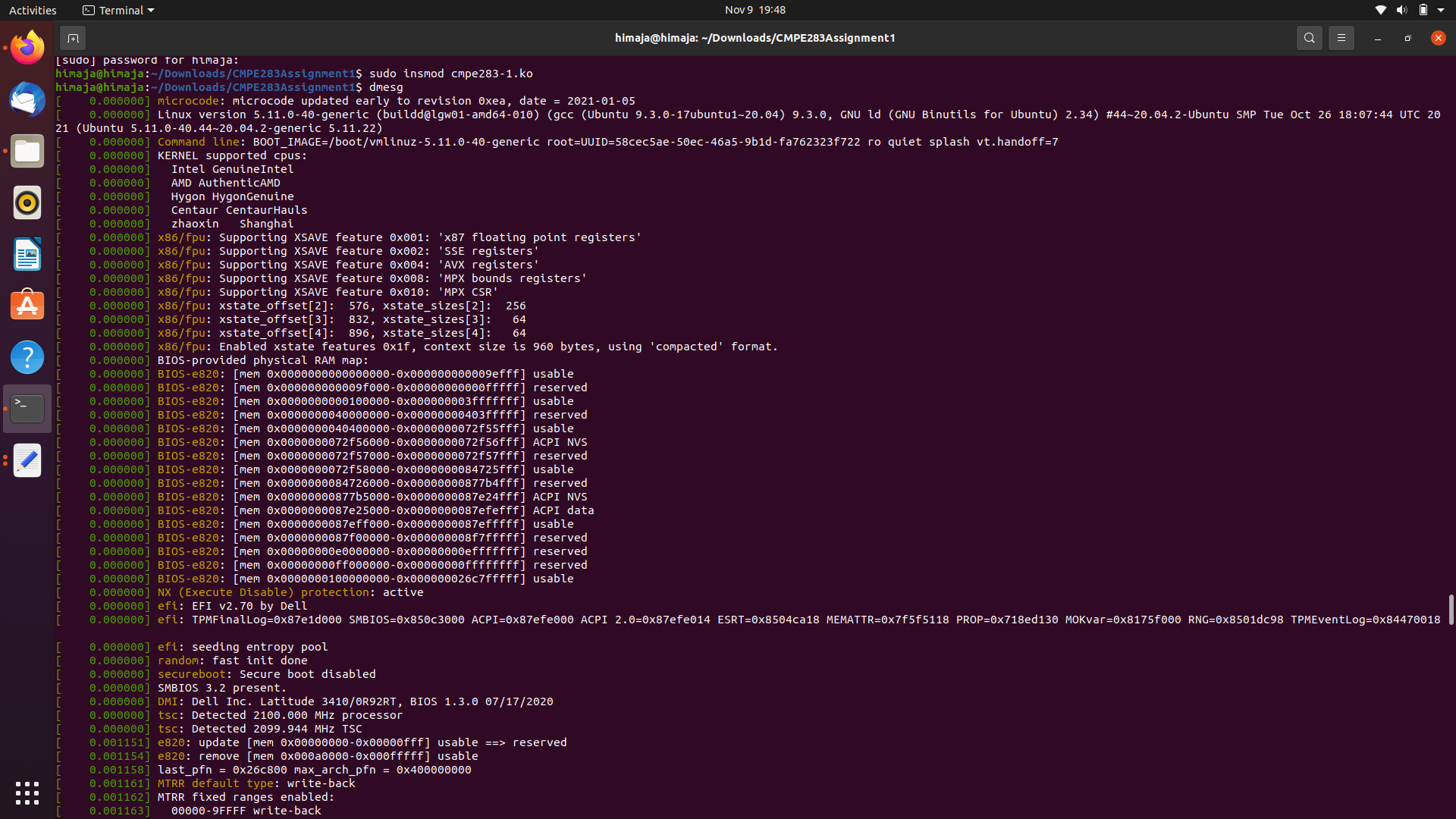The image size is (1456, 819).
Task: Click the battery status icon
Action: click(1423, 10)
